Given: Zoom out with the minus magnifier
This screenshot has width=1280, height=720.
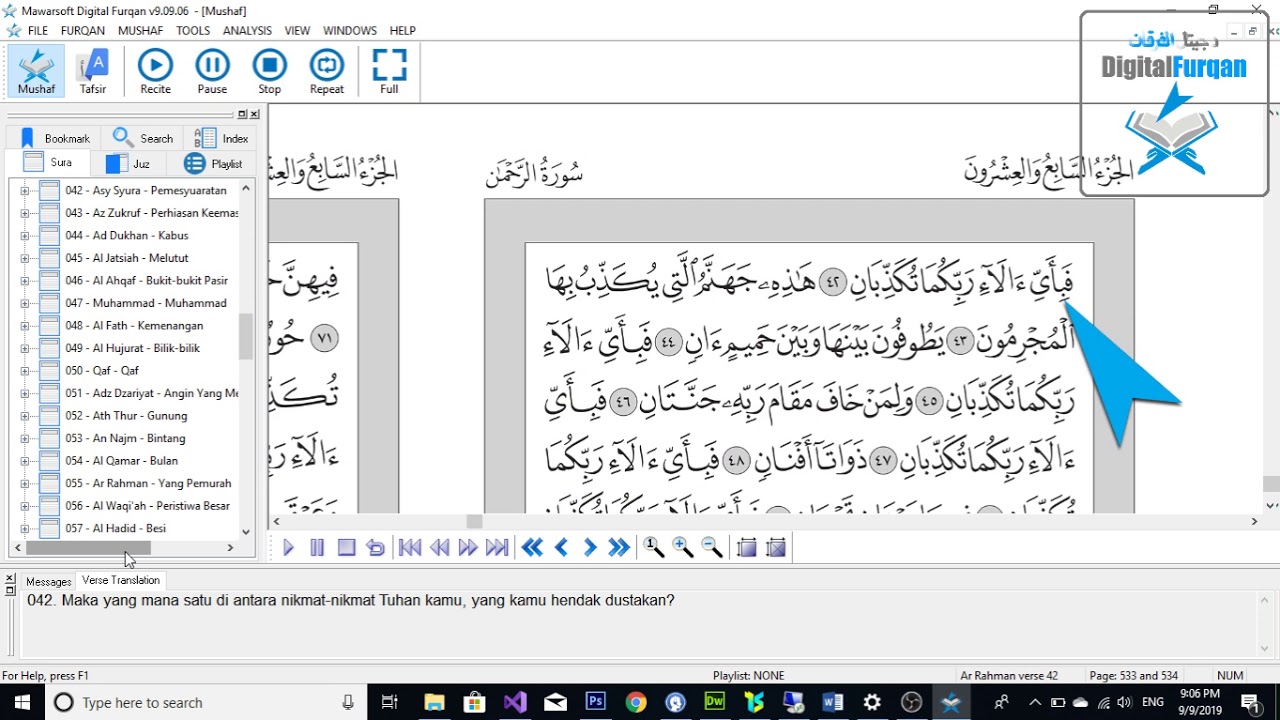Looking at the screenshot, I should coord(712,547).
